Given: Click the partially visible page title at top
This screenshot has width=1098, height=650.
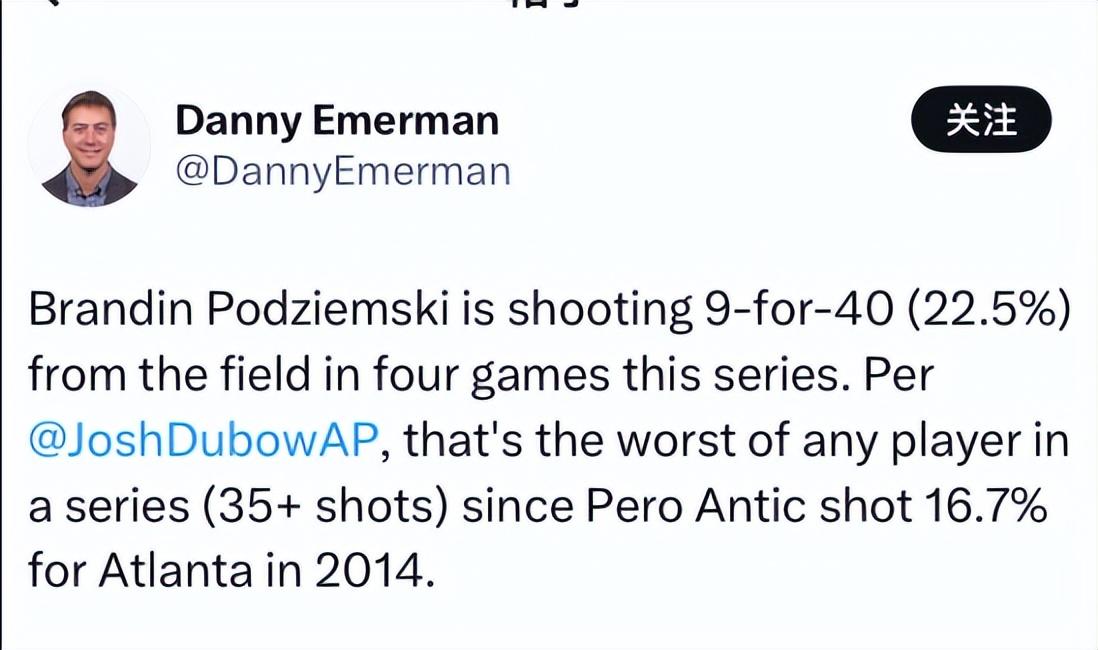Looking at the screenshot, I should [x=545, y=4].
